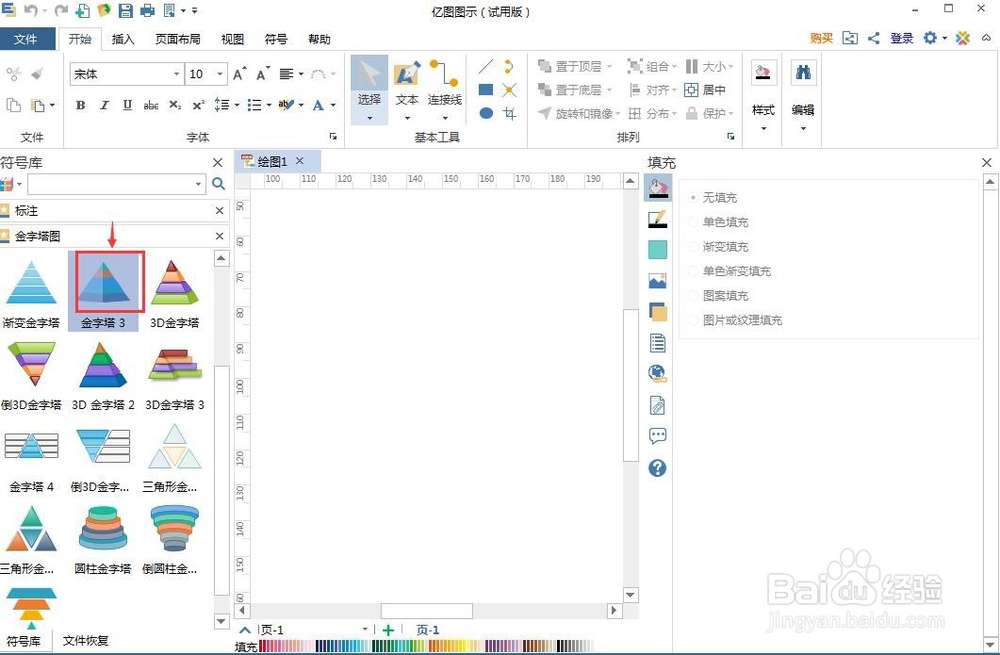
Task: Open the help question mark icon
Action: pos(657,465)
